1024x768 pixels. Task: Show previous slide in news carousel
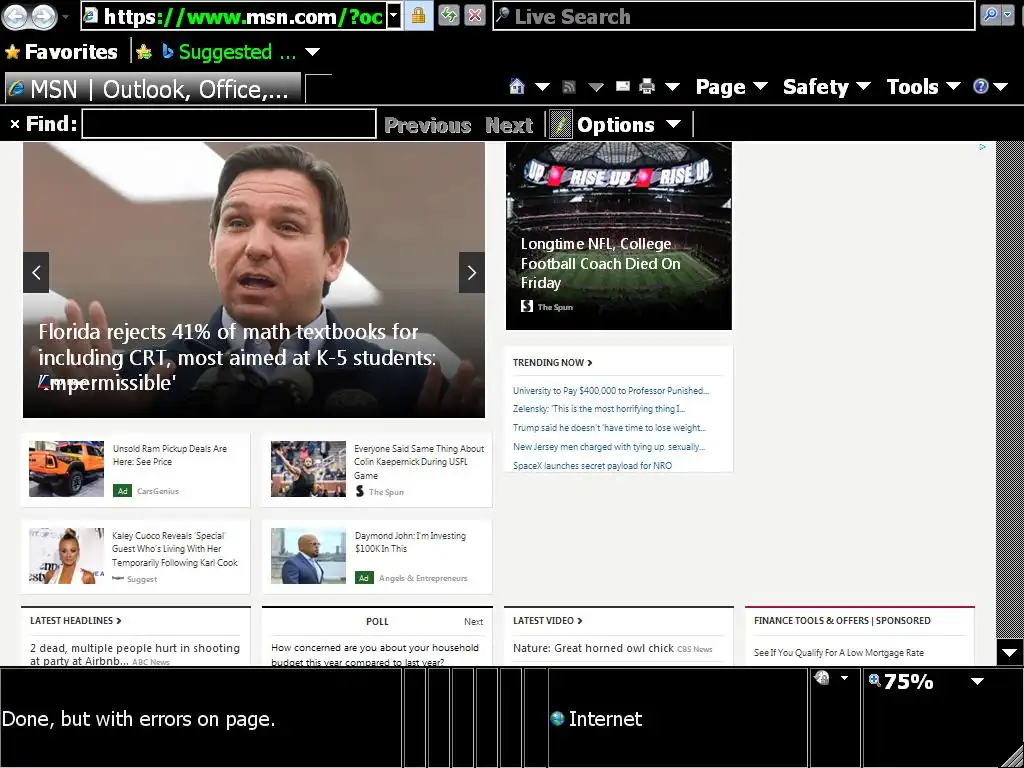coord(36,272)
